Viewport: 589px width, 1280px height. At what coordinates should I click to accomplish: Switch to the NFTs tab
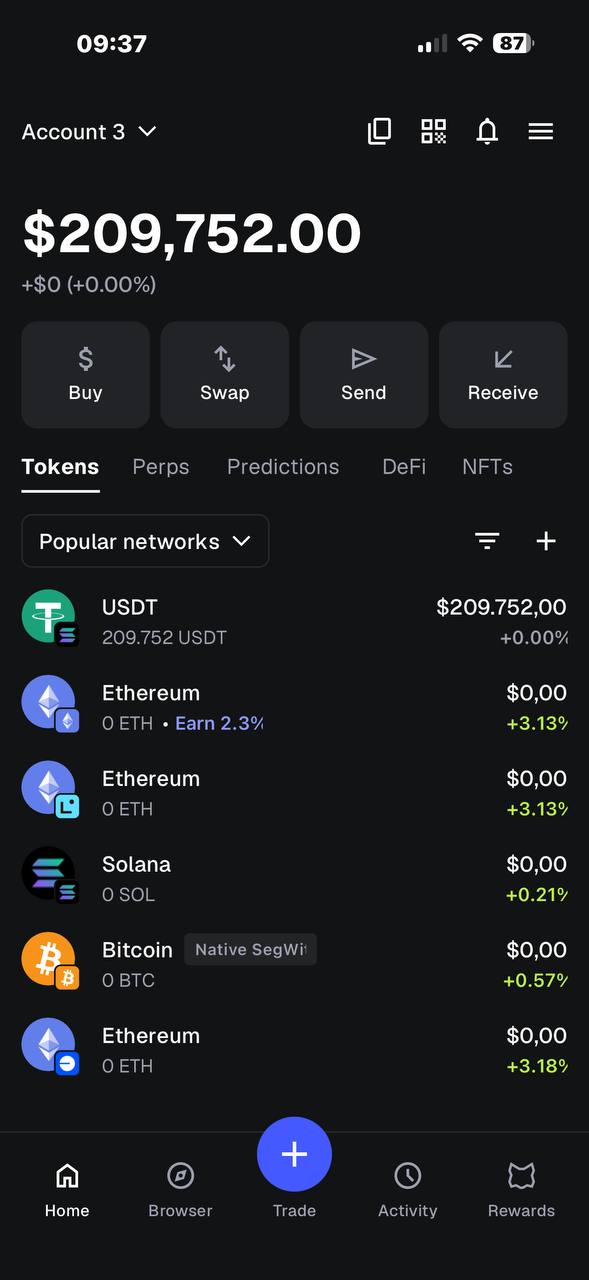click(487, 467)
